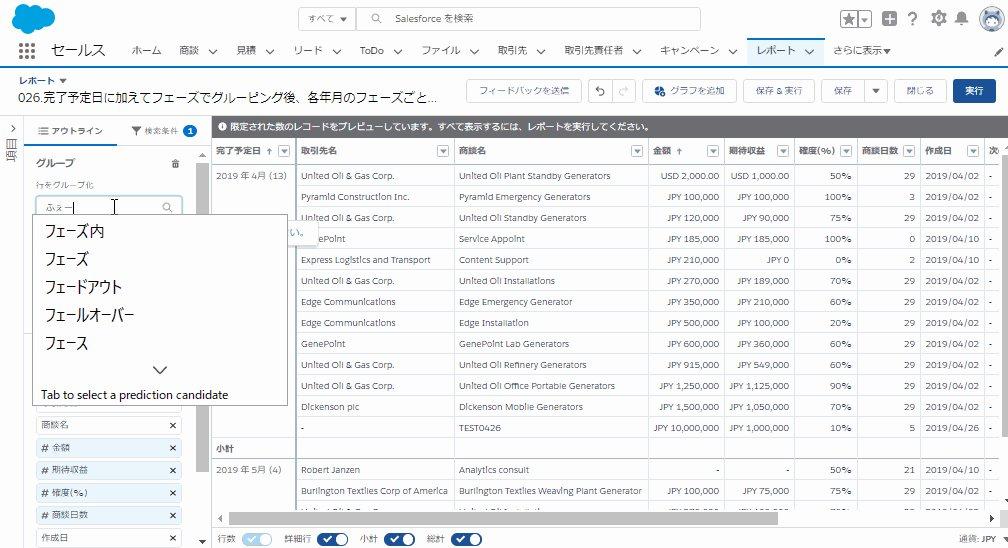Image resolution: width=1008 pixels, height=548 pixels.
Task: Open the notifications bell icon
Action: point(962,19)
